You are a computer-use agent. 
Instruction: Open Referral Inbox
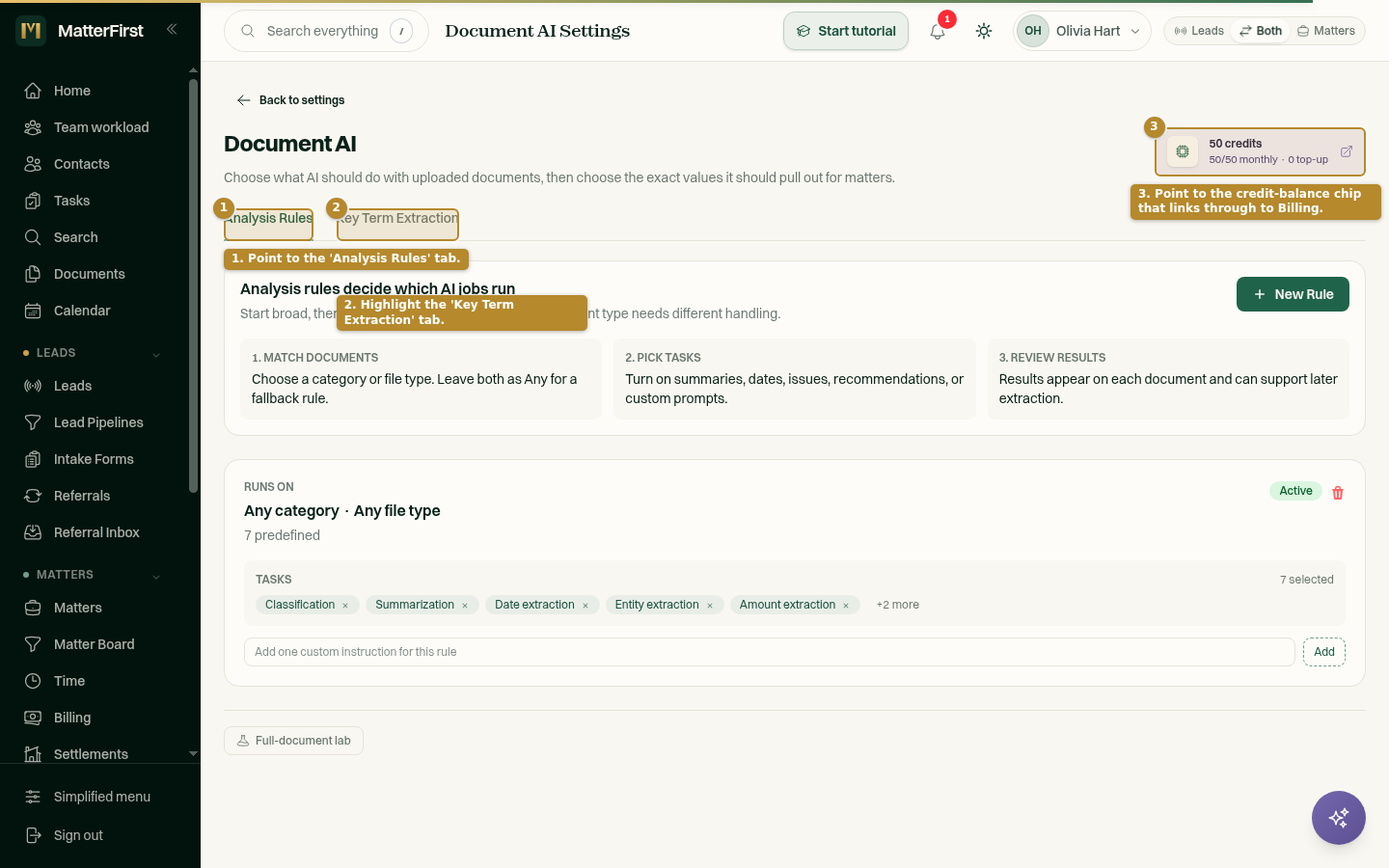click(x=95, y=532)
